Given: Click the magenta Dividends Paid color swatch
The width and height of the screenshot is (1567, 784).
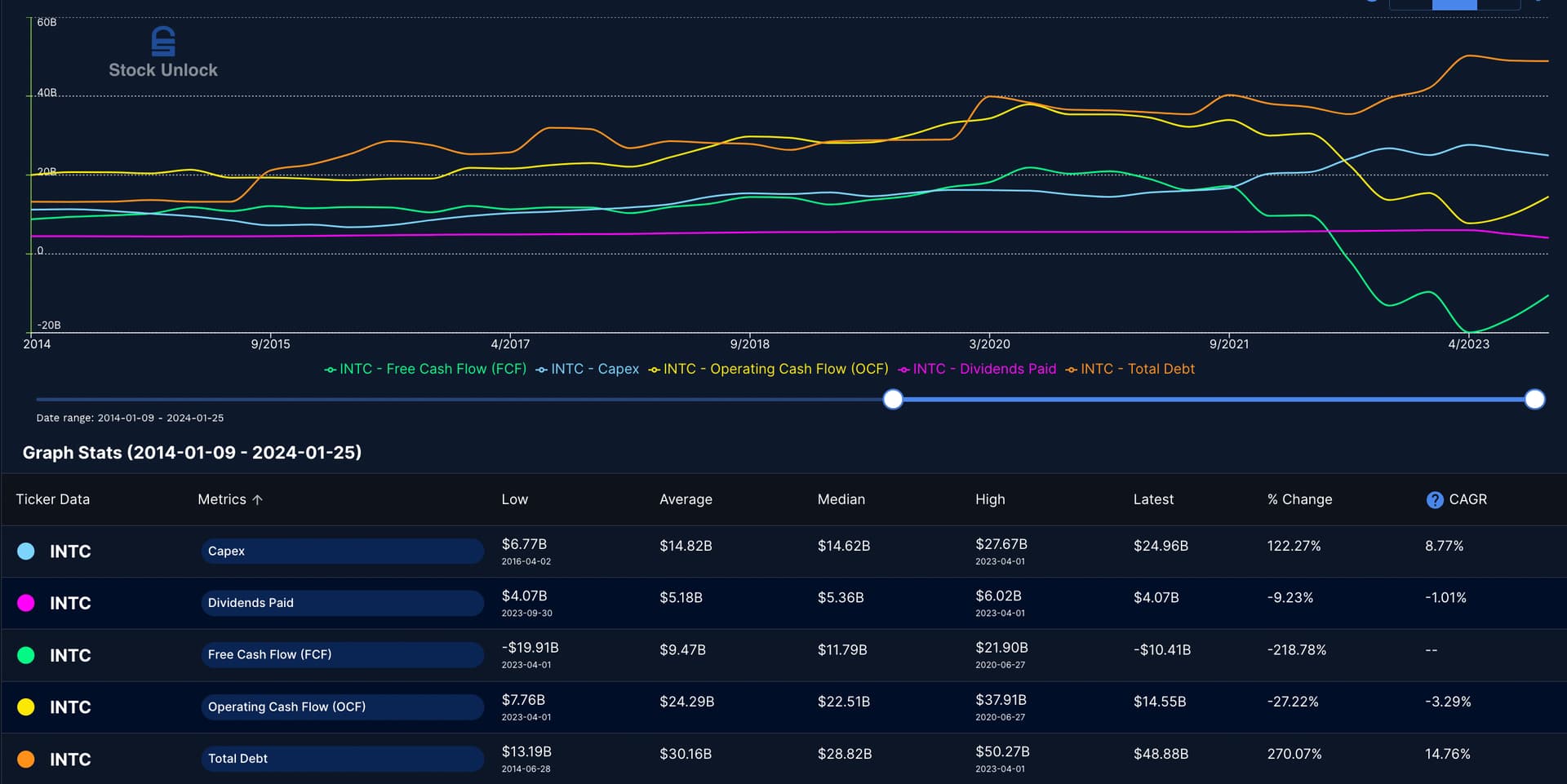Looking at the screenshot, I should [26, 603].
